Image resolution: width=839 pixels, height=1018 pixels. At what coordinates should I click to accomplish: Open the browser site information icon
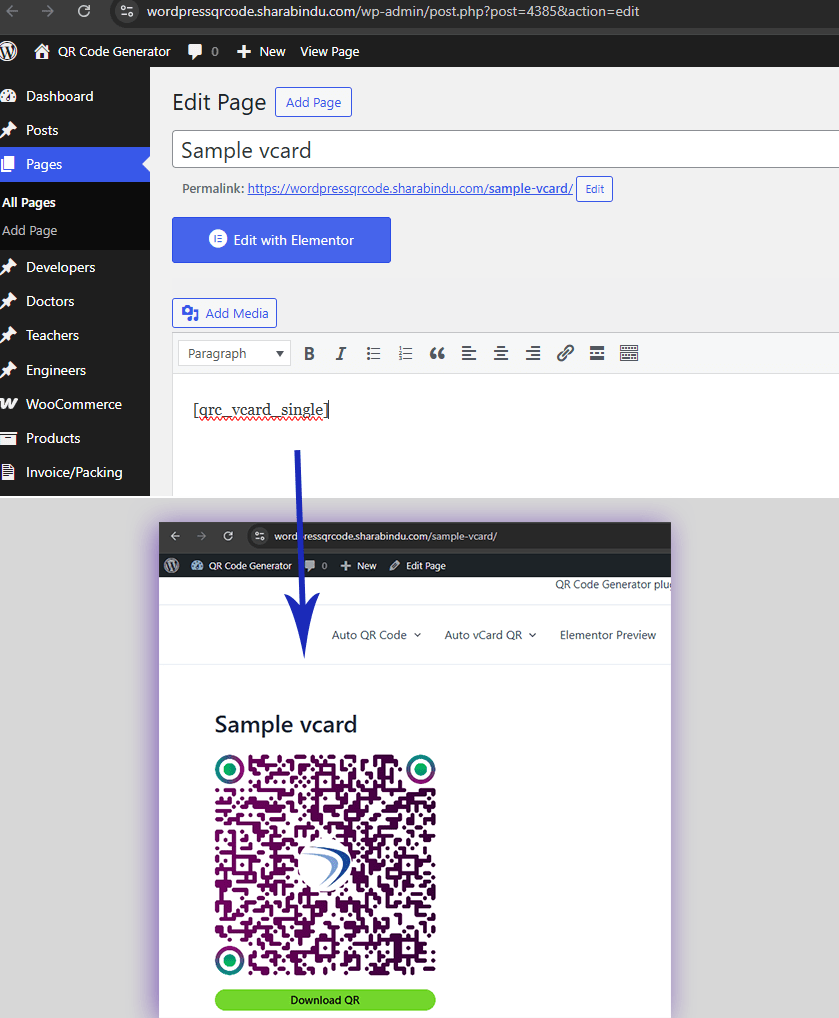pos(126,12)
